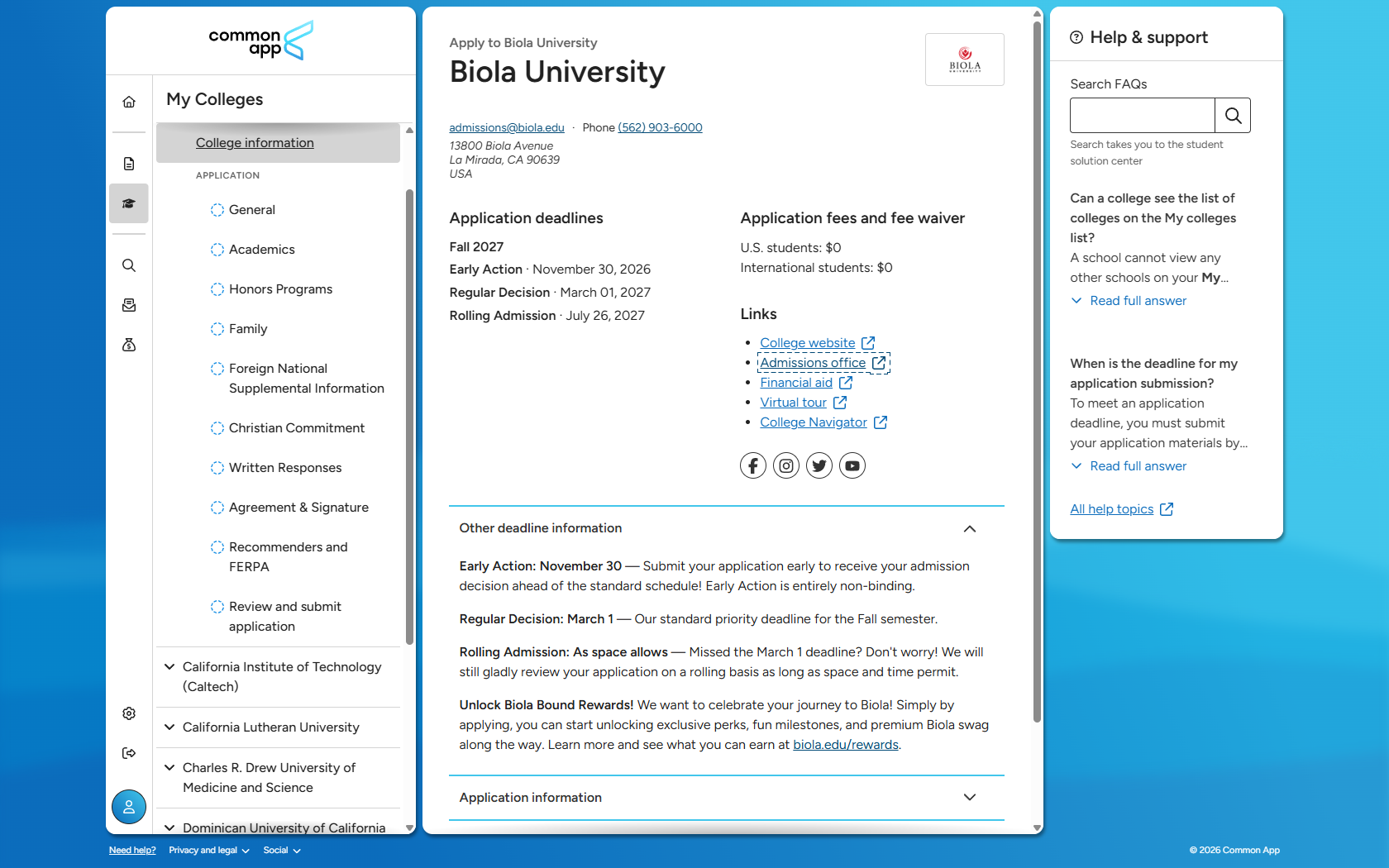Open the inbox tray icon in sidebar
1389x868 pixels.
(129, 305)
